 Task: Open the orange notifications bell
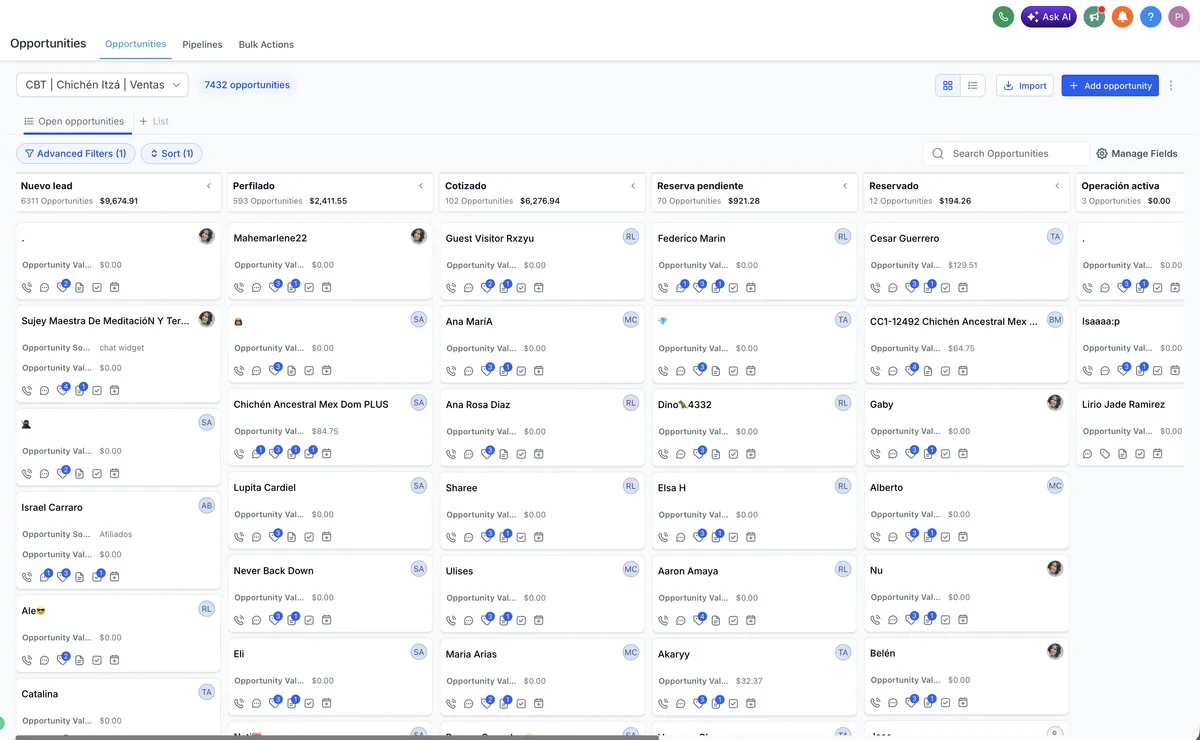[1122, 17]
